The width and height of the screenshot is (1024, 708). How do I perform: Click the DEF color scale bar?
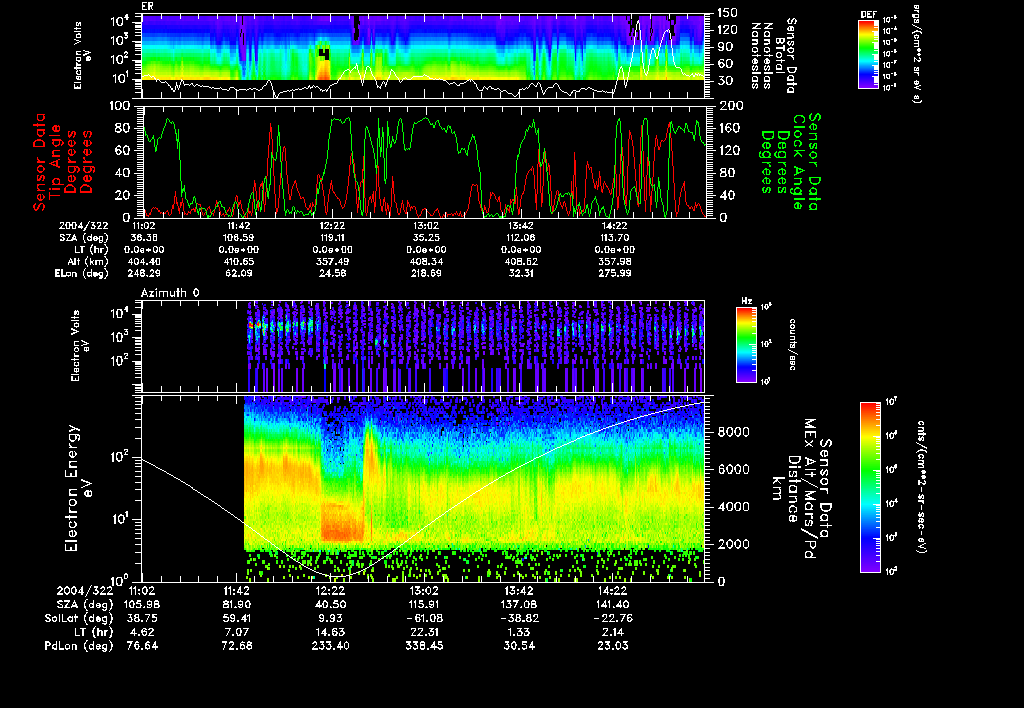[x=868, y=54]
